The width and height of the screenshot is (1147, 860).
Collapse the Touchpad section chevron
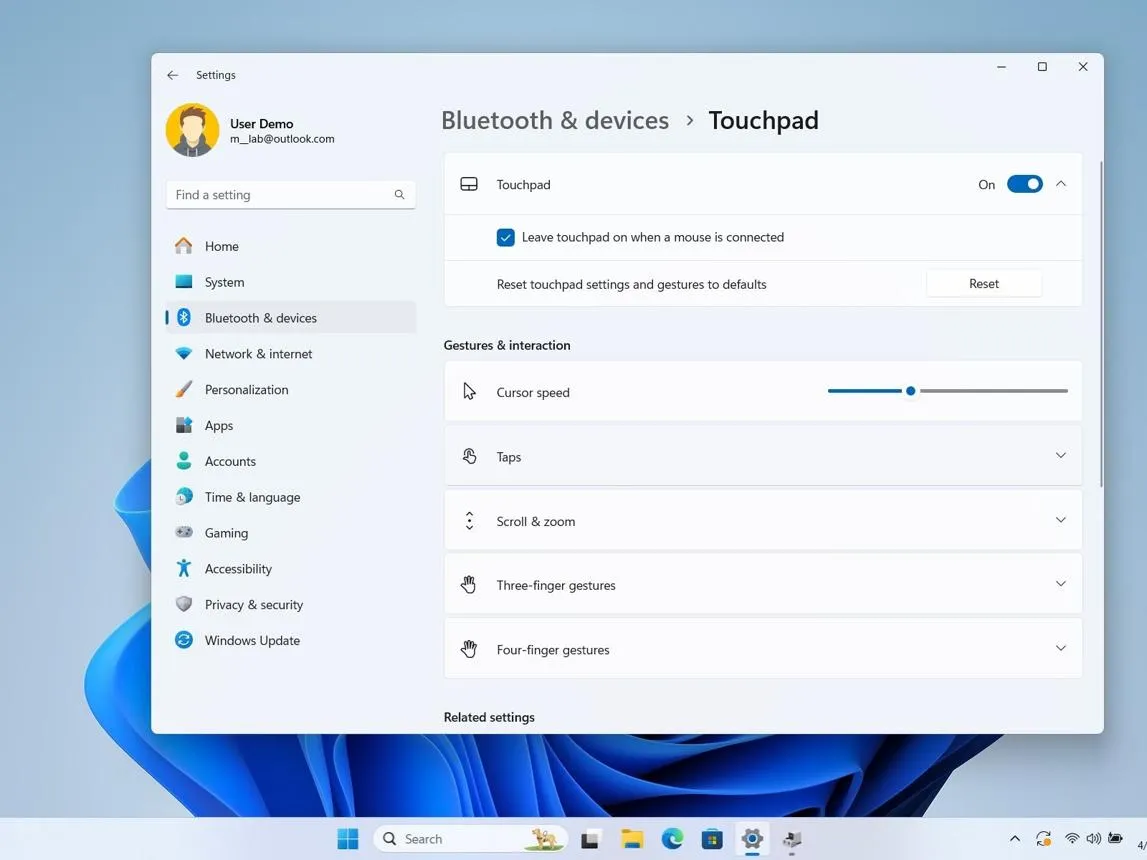pos(1061,184)
